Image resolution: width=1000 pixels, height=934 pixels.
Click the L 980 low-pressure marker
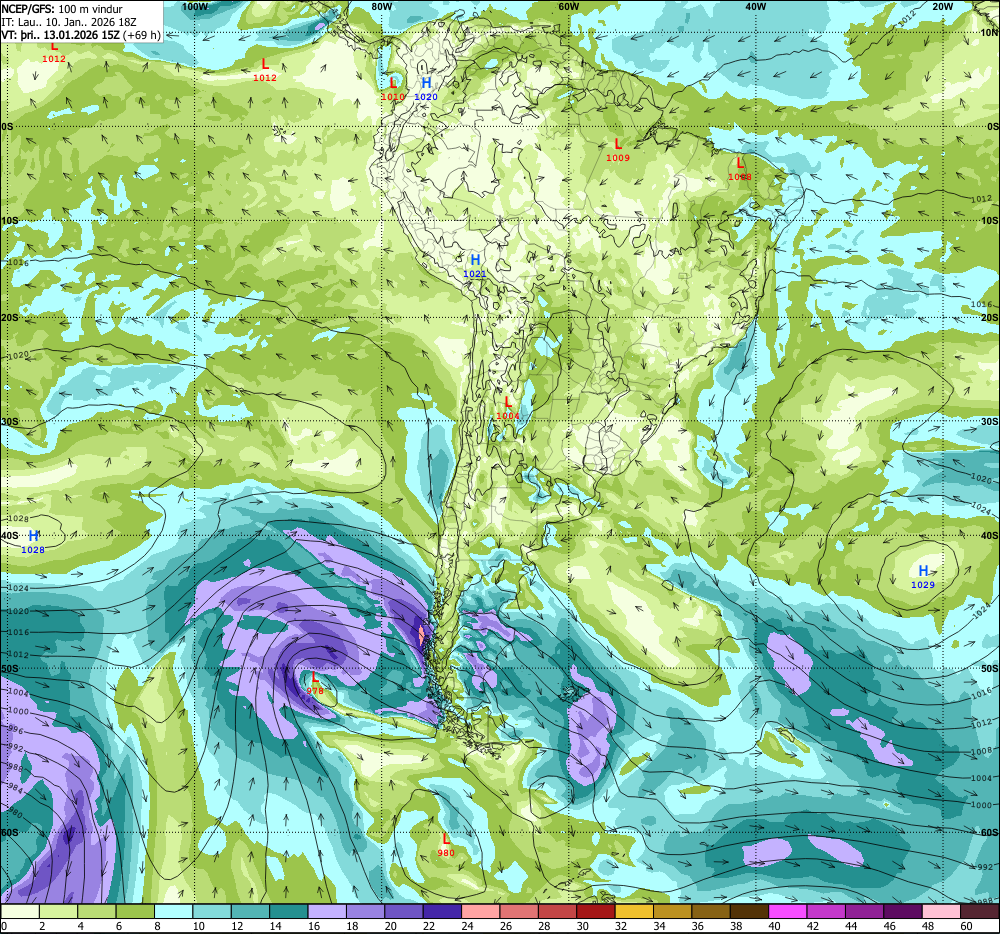tap(446, 845)
